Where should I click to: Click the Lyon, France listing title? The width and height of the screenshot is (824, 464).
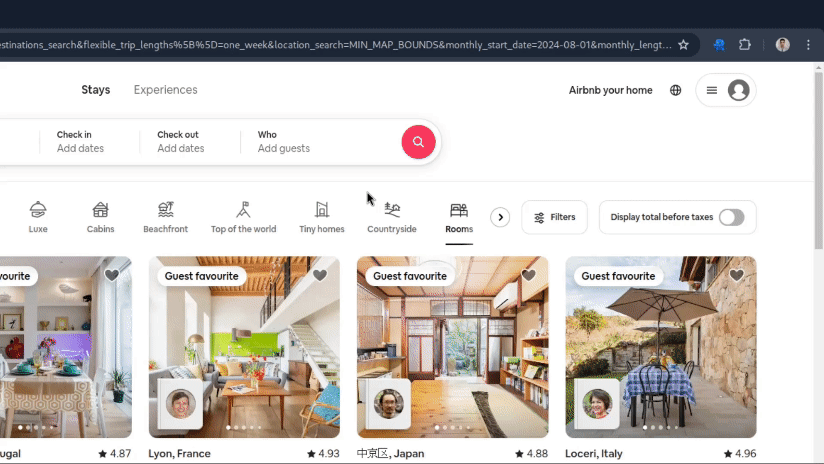[x=179, y=453]
